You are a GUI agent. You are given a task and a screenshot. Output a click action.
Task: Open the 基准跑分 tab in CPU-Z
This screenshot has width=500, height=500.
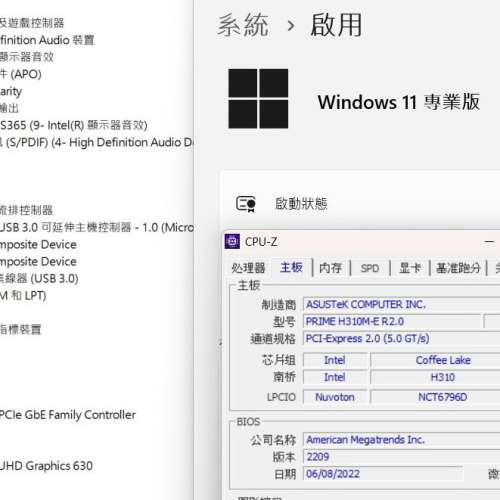458,268
